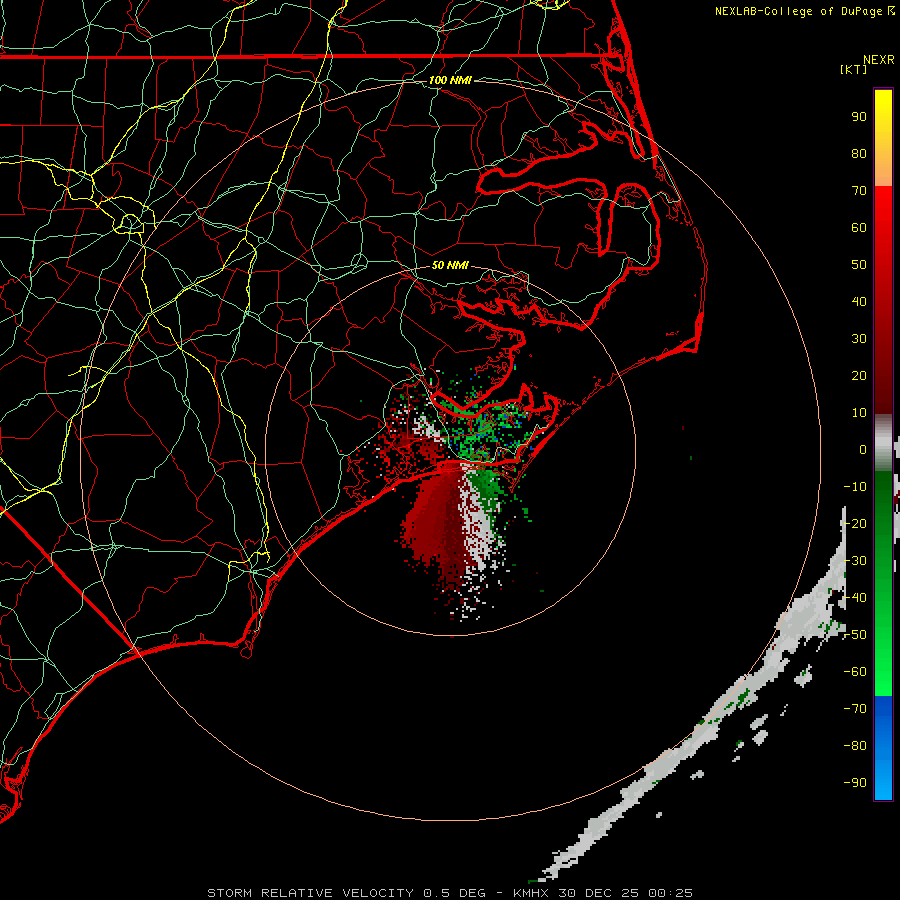Click the STORM RELATIVE VELOCITY caption text
This screenshot has width=900, height=900.
coord(310,893)
